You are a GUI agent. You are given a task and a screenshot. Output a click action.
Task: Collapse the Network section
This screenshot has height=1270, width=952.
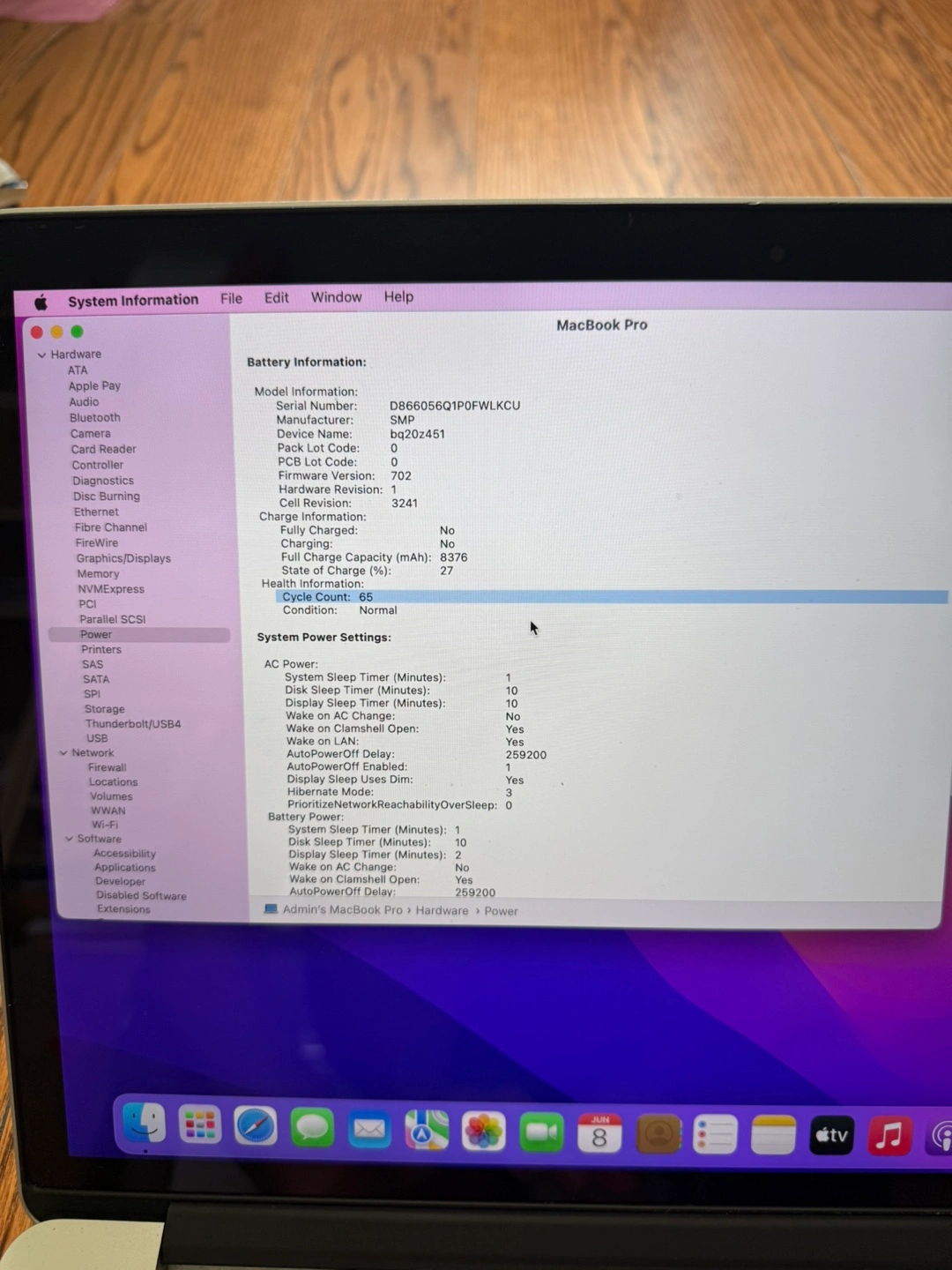(x=63, y=753)
